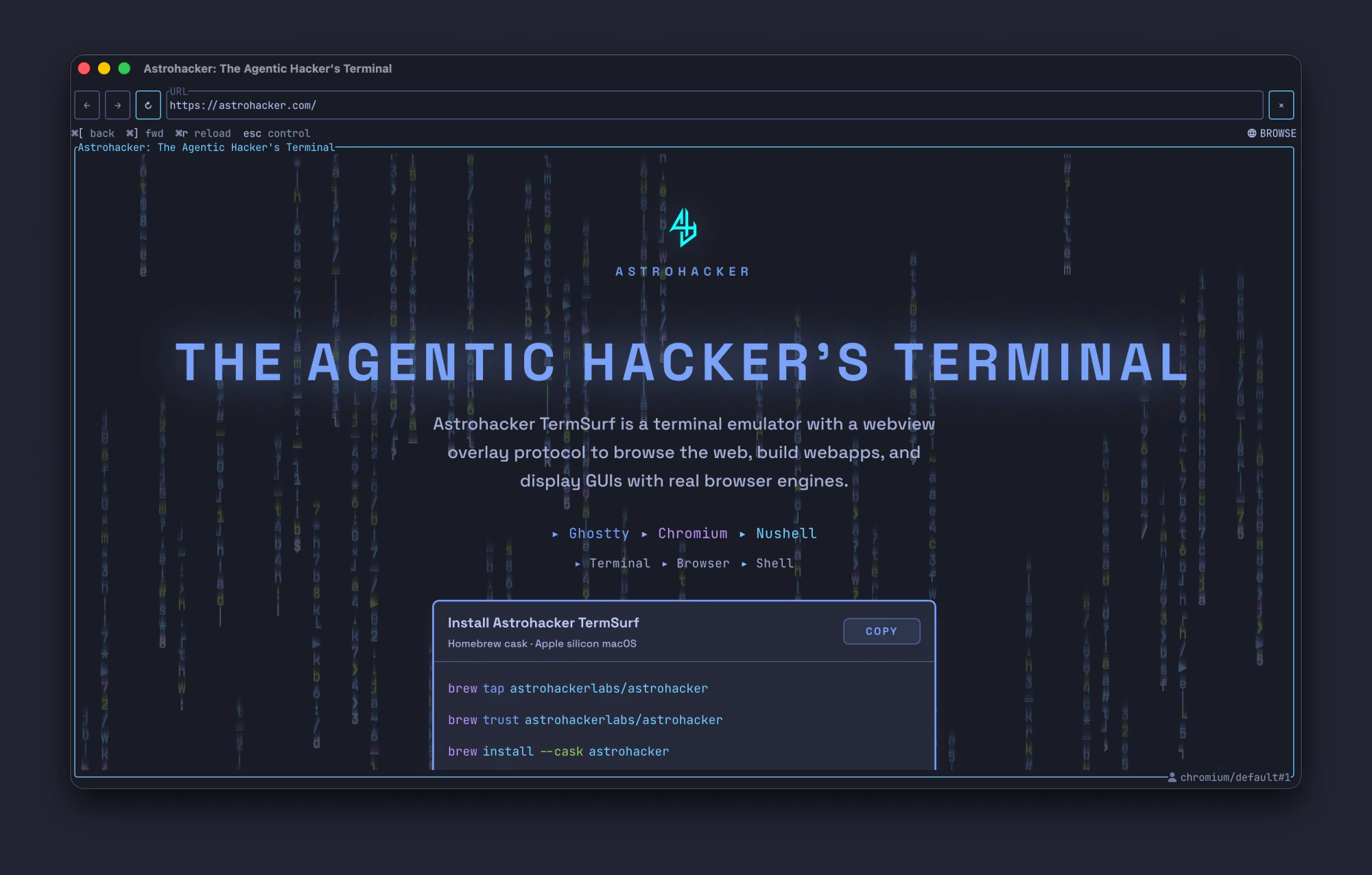
Task: Click the '⌘] fwd' shortcut hint
Action: 145,134
